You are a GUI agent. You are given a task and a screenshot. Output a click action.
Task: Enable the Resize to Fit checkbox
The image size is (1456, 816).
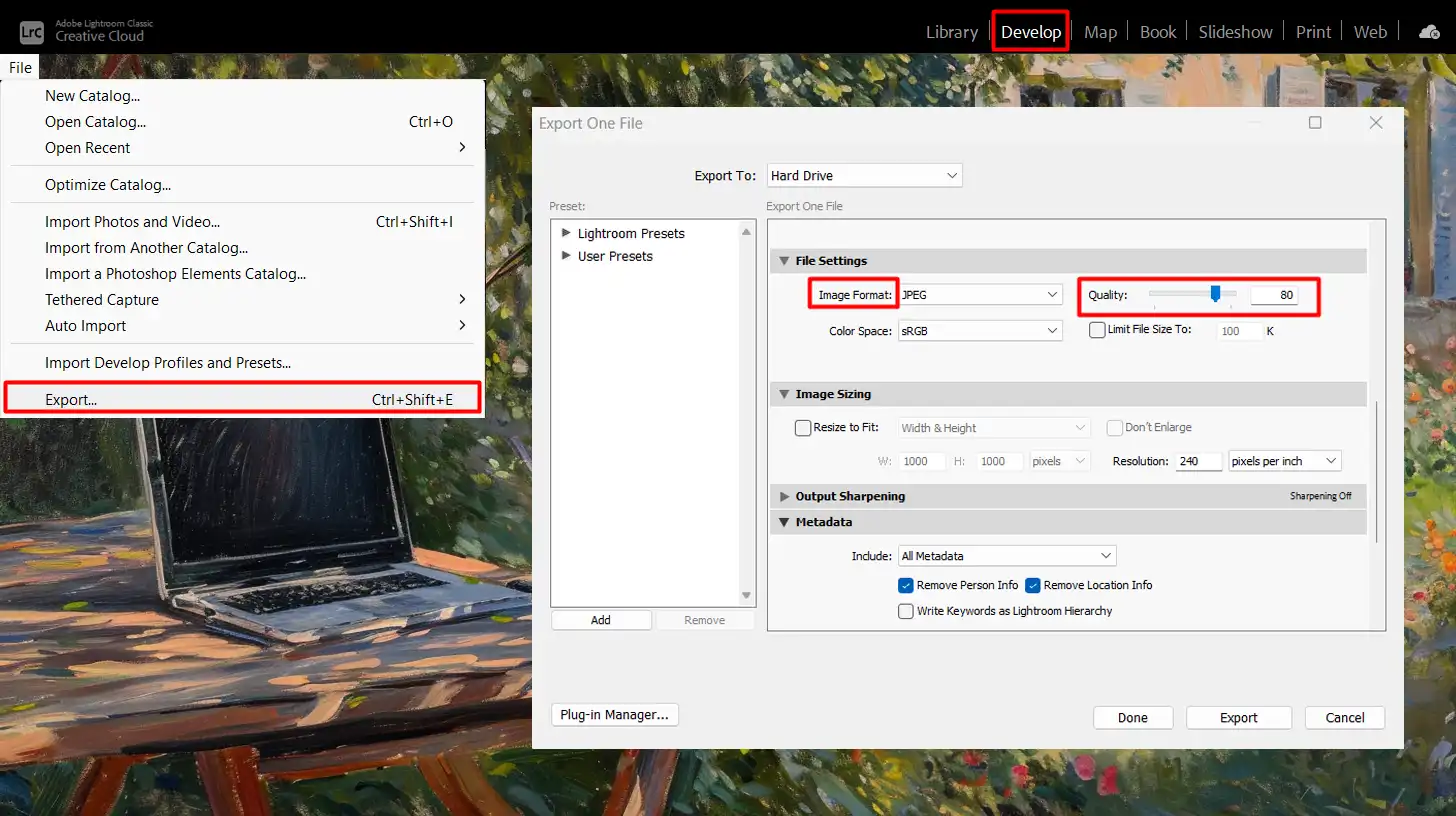coord(803,428)
